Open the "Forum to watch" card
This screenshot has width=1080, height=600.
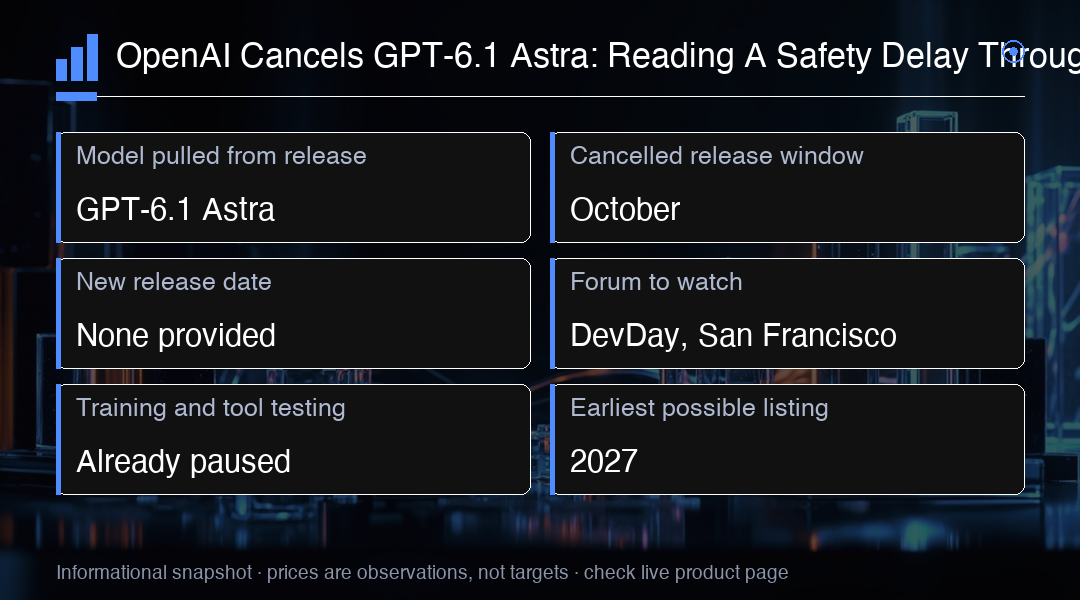click(787, 313)
